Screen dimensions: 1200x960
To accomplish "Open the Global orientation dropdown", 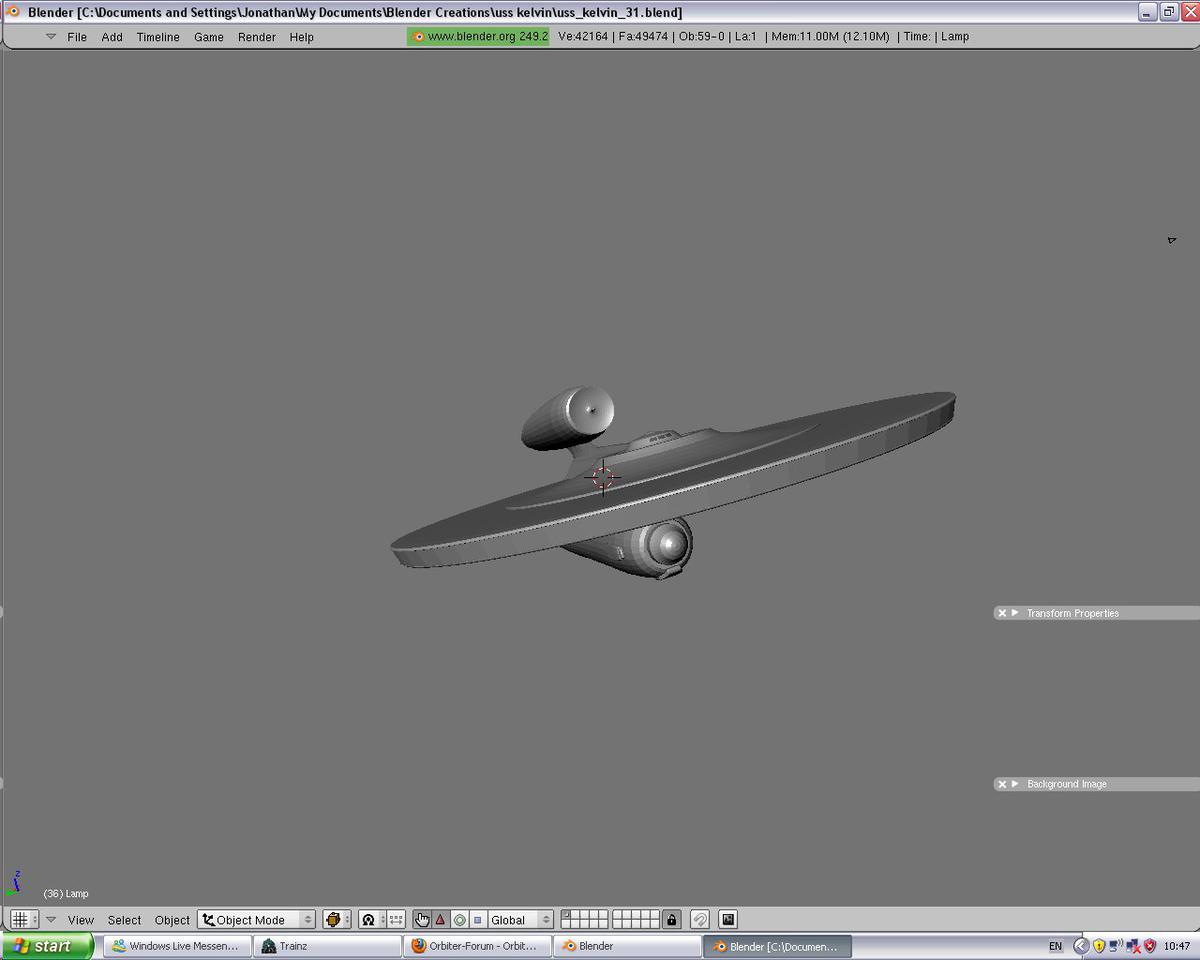I will [x=520, y=919].
